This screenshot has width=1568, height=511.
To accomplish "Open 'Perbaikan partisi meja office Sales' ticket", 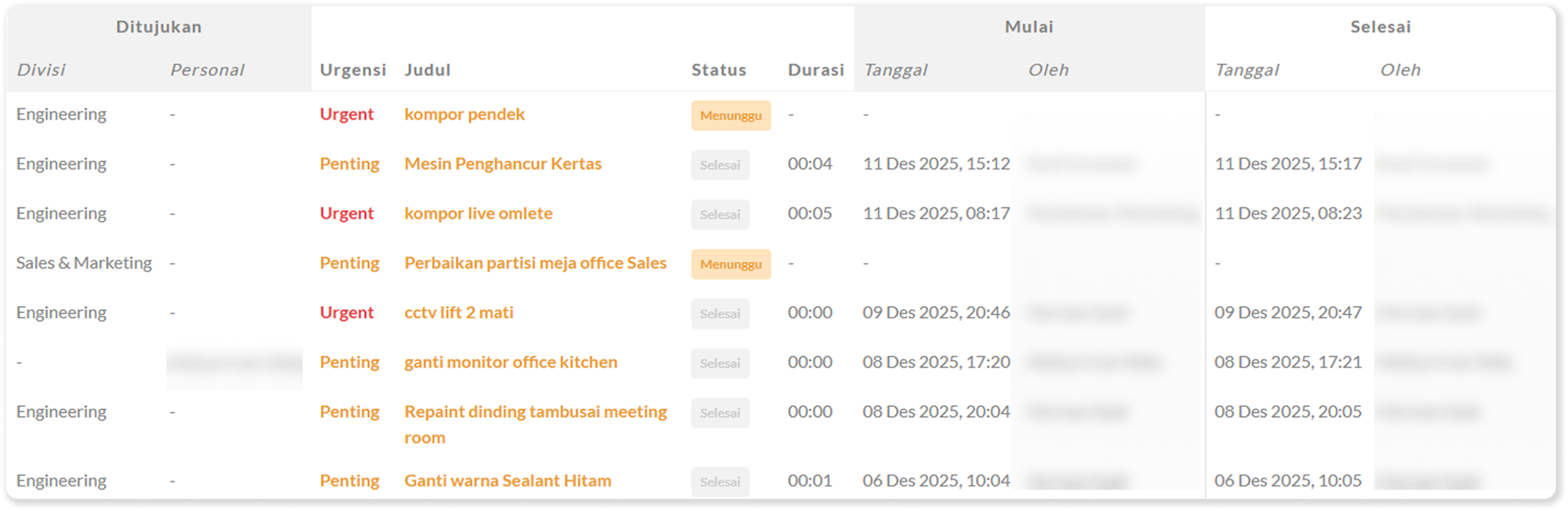I will click(x=535, y=263).
